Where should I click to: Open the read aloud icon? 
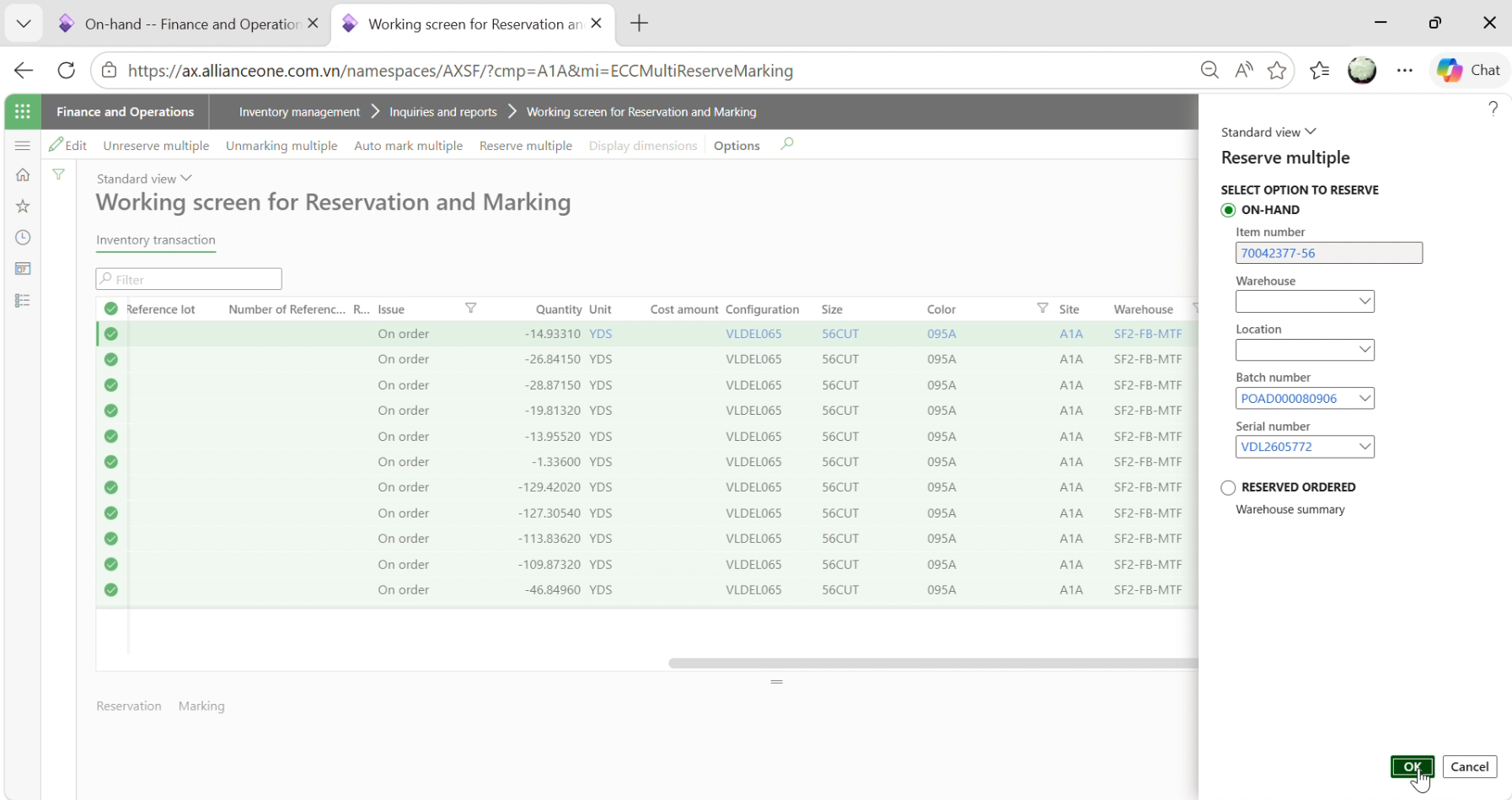1244,70
